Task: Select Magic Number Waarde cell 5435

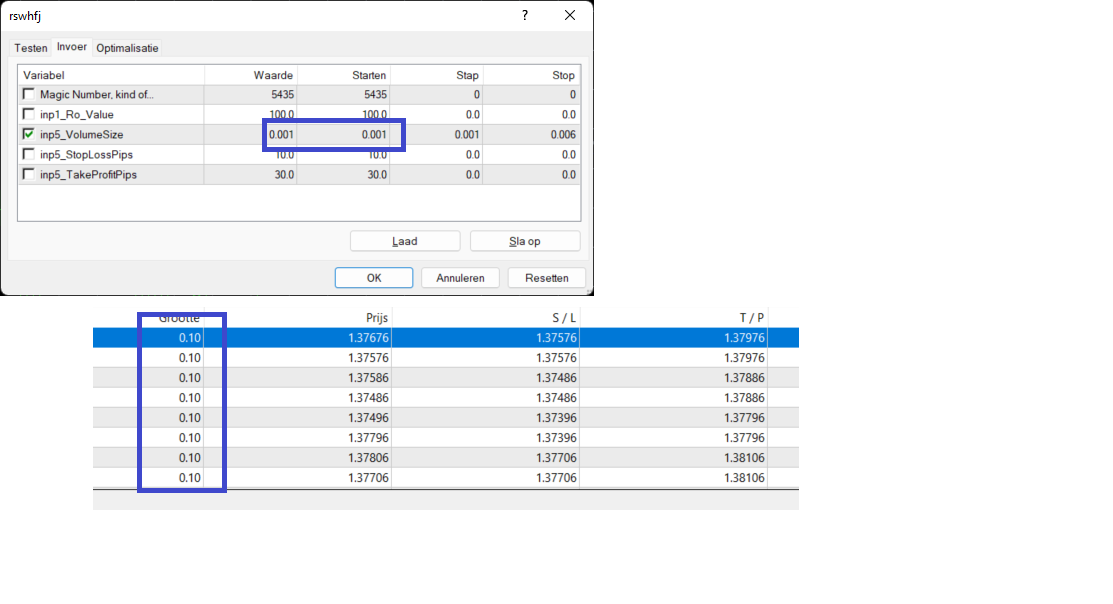Action: tap(251, 94)
